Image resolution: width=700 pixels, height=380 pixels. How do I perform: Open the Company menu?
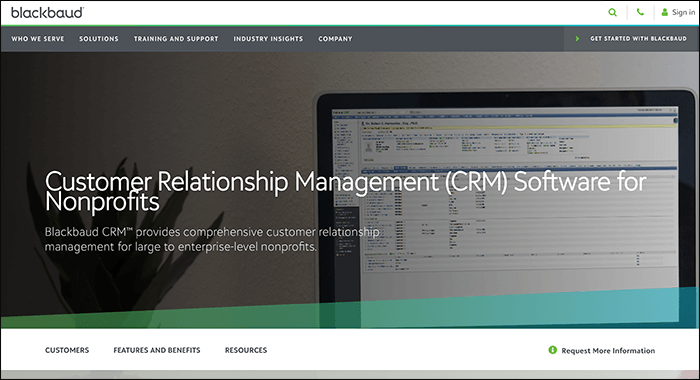pos(335,39)
